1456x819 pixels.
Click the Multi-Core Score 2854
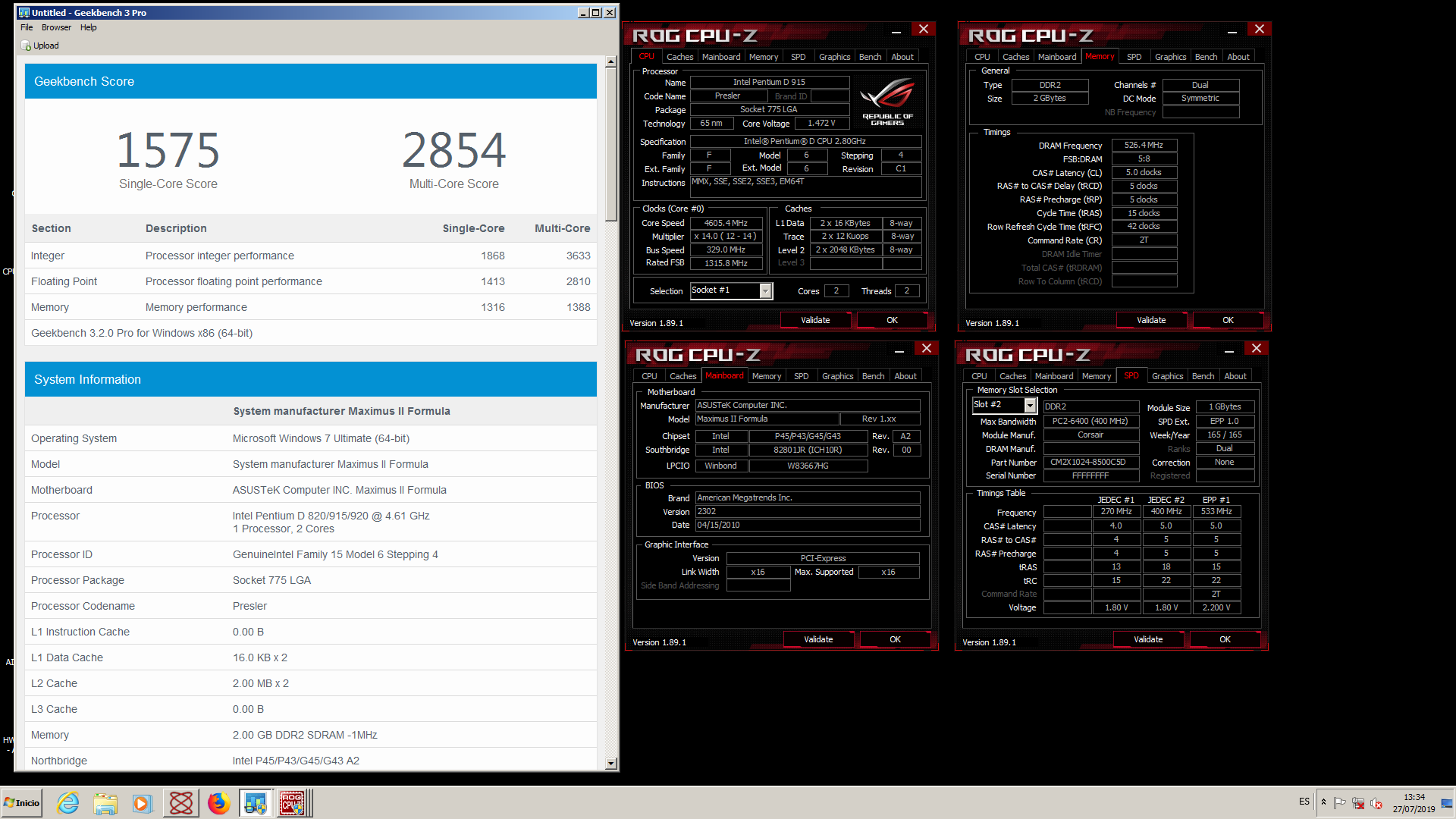(x=453, y=150)
